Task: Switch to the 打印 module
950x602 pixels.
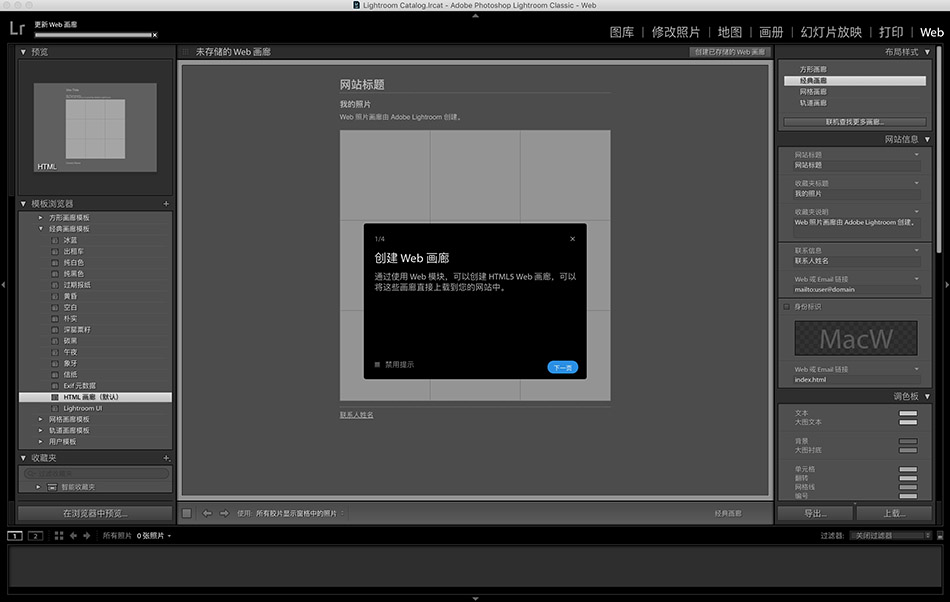Action: click(x=891, y=32)
